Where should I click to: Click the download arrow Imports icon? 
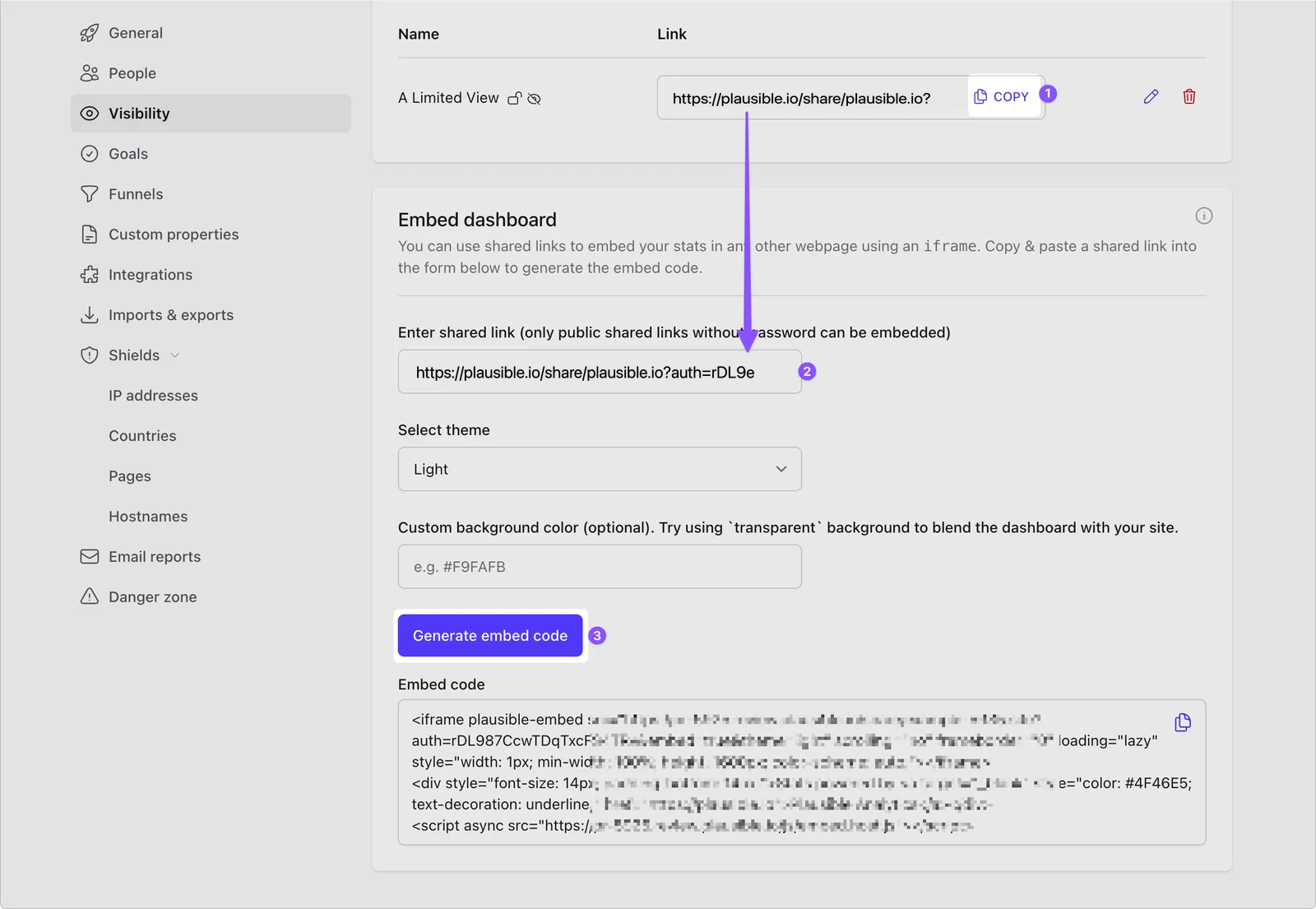(90, 315)
